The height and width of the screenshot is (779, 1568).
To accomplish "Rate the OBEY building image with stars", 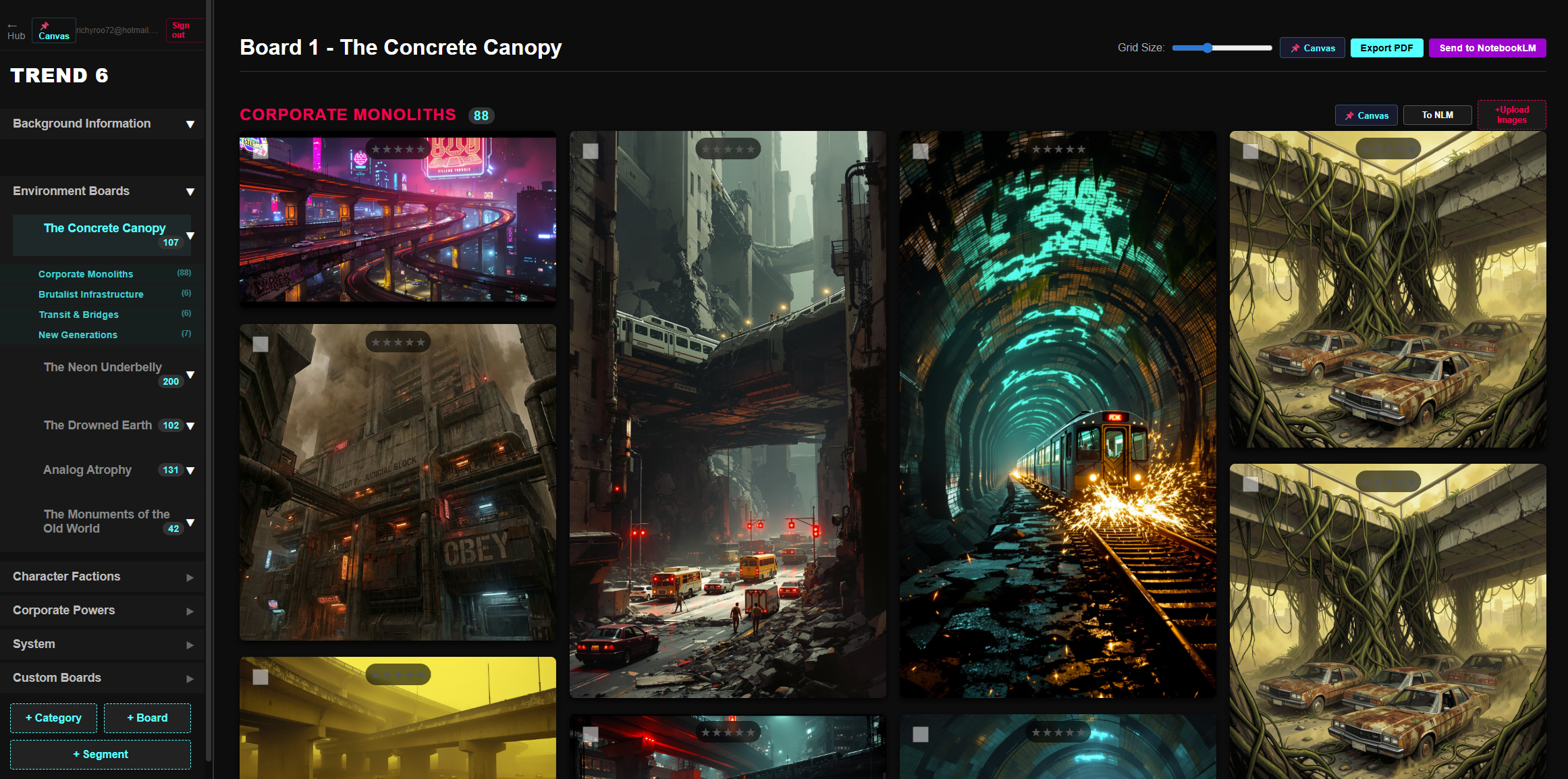I will [x=398, y=342].
